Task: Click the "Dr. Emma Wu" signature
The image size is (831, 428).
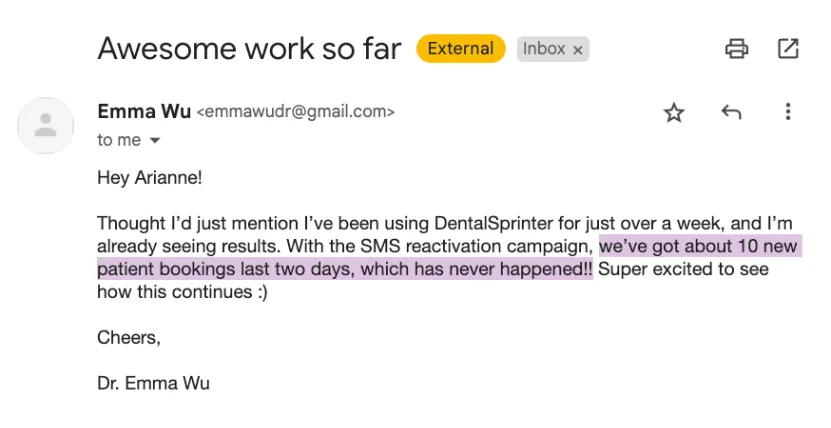Action: (153, 383)
